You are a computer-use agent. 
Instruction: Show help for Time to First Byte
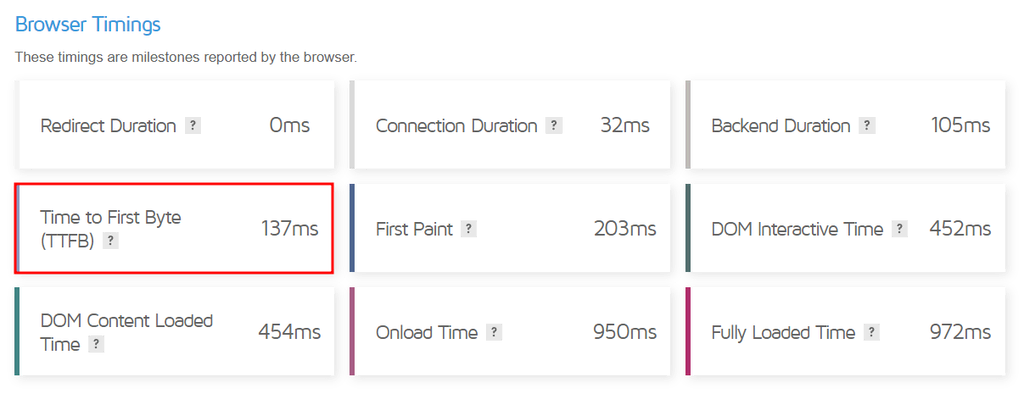(x=111, y=241)
